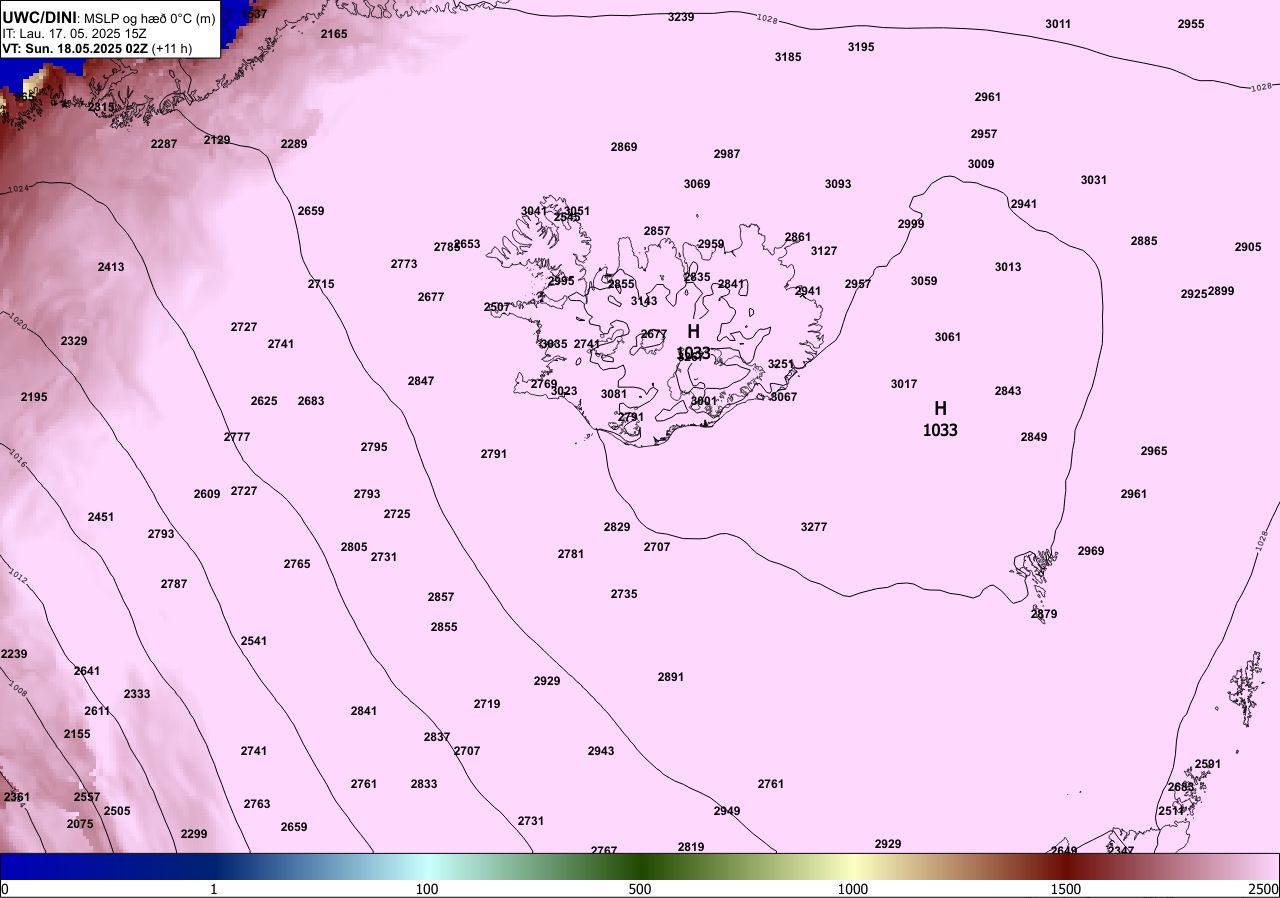The width and height of the screenshot is (1280, 898).
Task: Click the height value 3017
Action: (904, 384)
